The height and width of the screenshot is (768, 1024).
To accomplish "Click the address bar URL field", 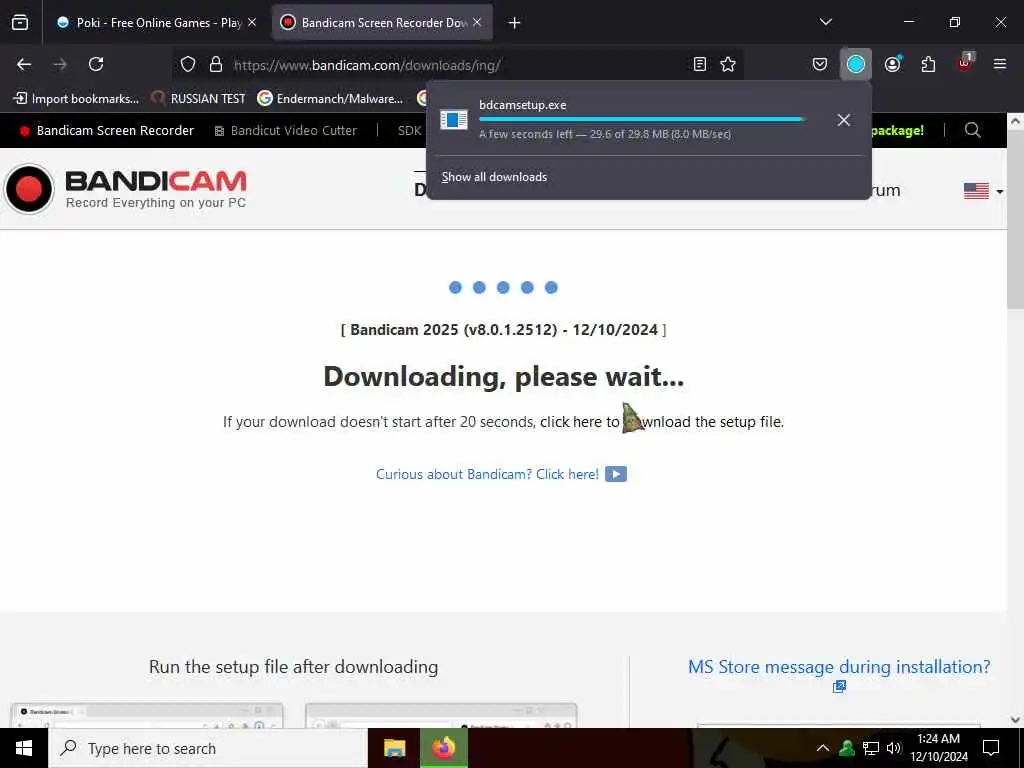I will click(457, 65).
